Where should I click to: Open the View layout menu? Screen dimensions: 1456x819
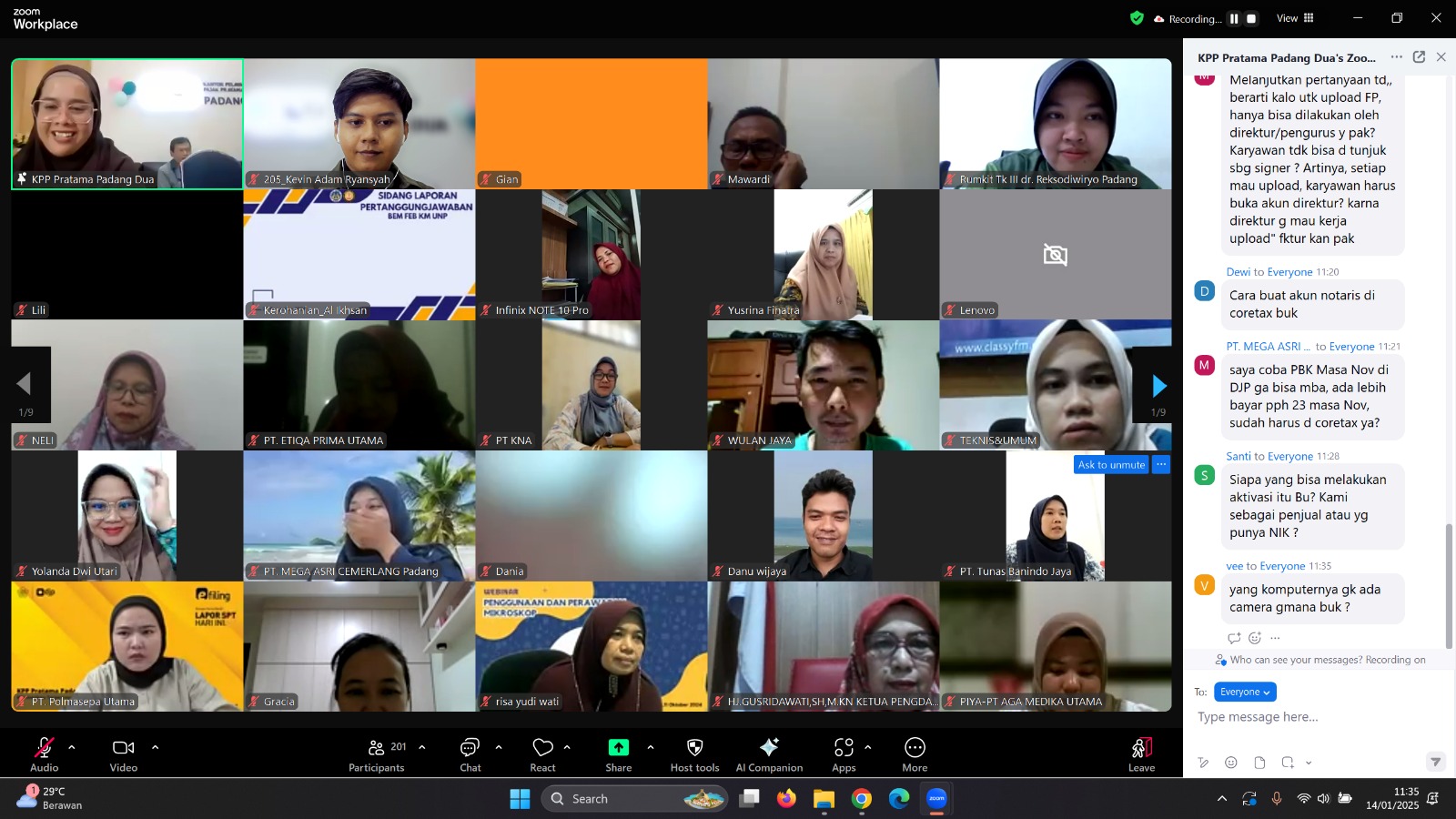pos(1295,18)
